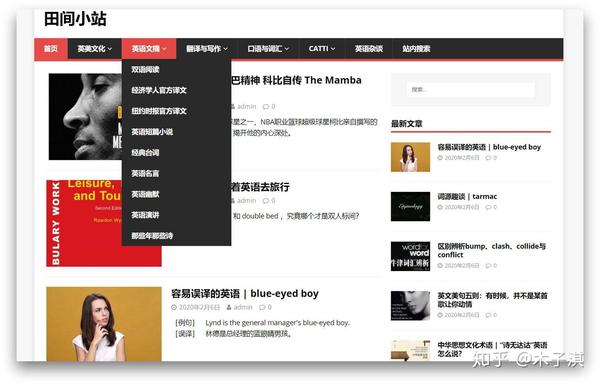600x385 pixels.
Task: Click comment icon under sidebar 英文美句
Action: click(488, 315)
